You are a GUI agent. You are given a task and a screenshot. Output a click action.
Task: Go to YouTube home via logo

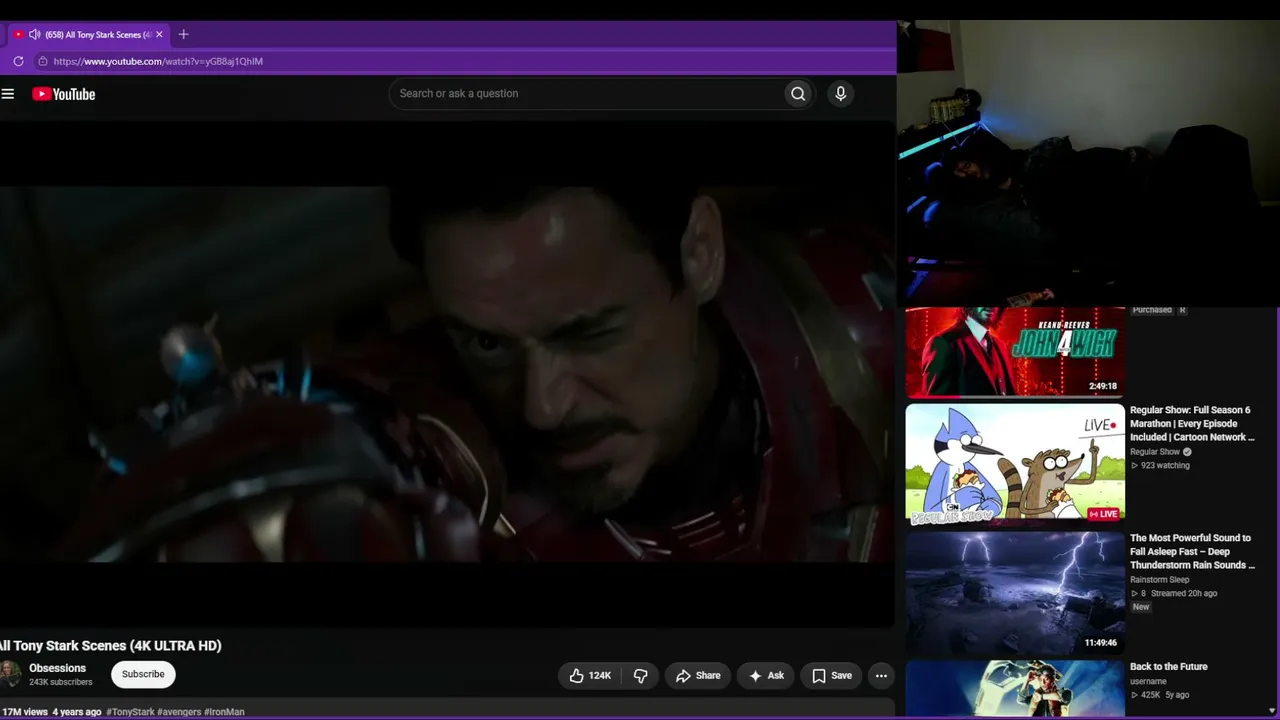point(63,94)
